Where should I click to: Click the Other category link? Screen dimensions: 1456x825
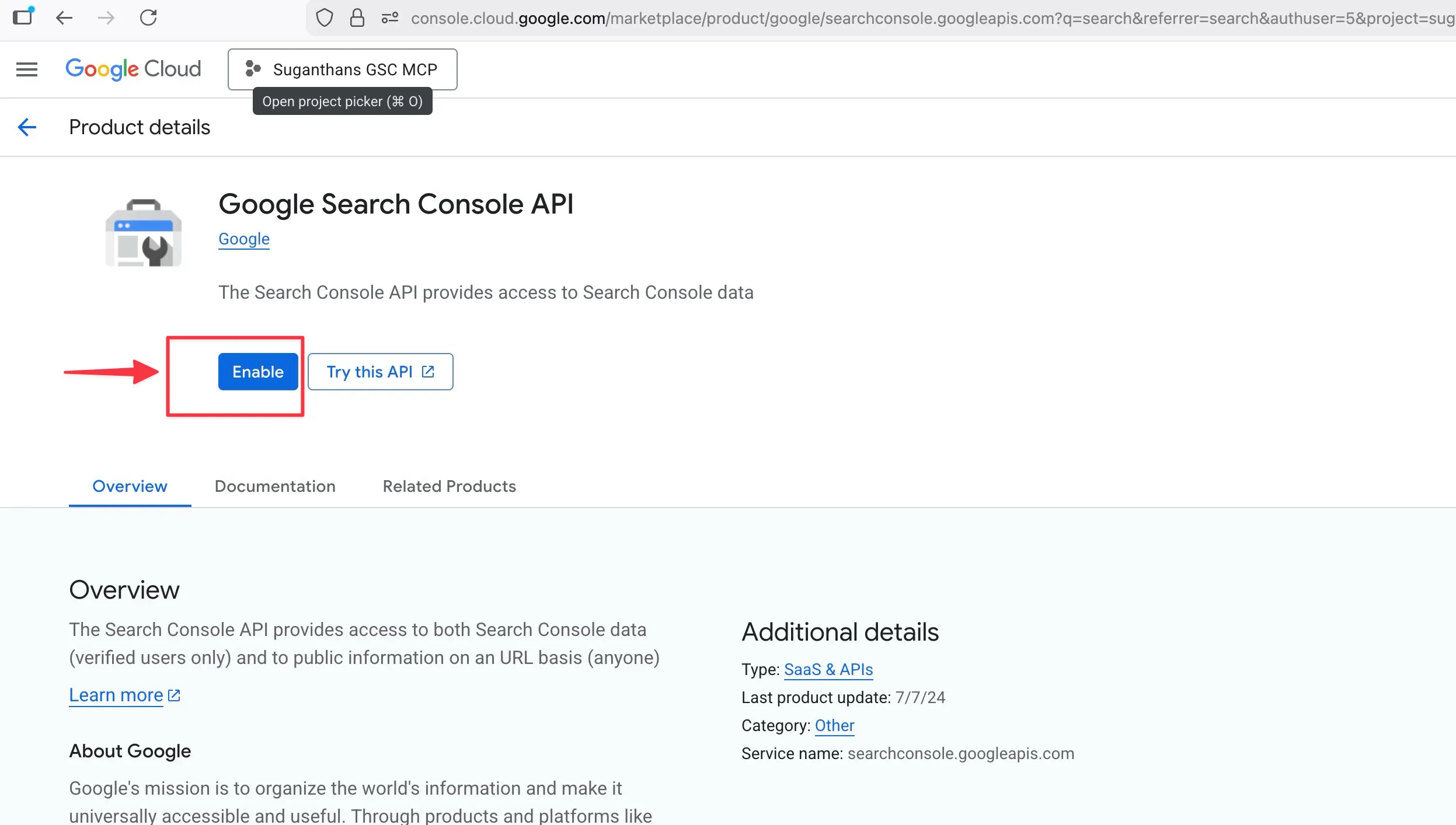point(834,725)
